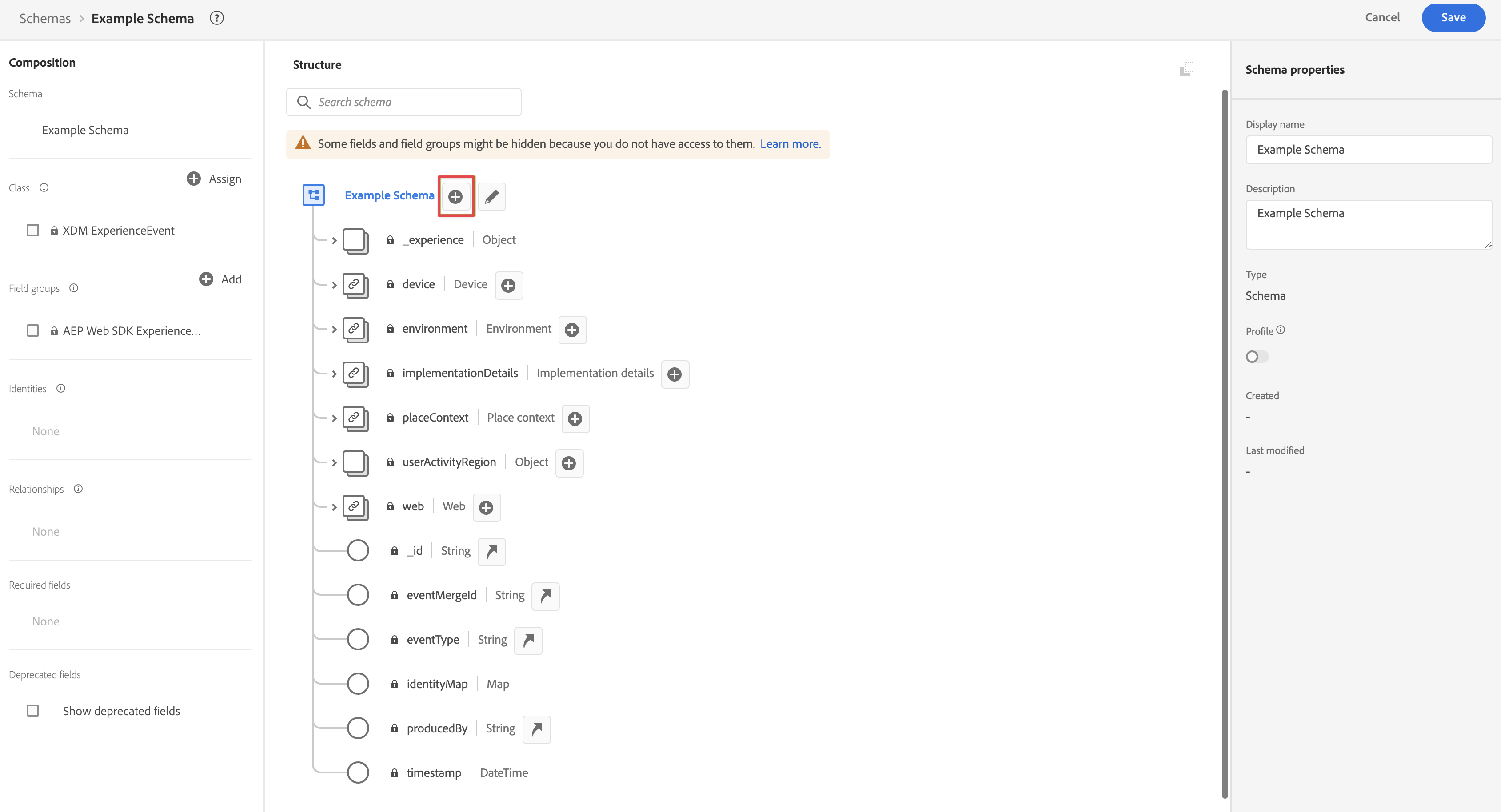This screenshot has height=812, width=1501.
Task: Click the copy structure icon top right
Action: [1186, 70]
